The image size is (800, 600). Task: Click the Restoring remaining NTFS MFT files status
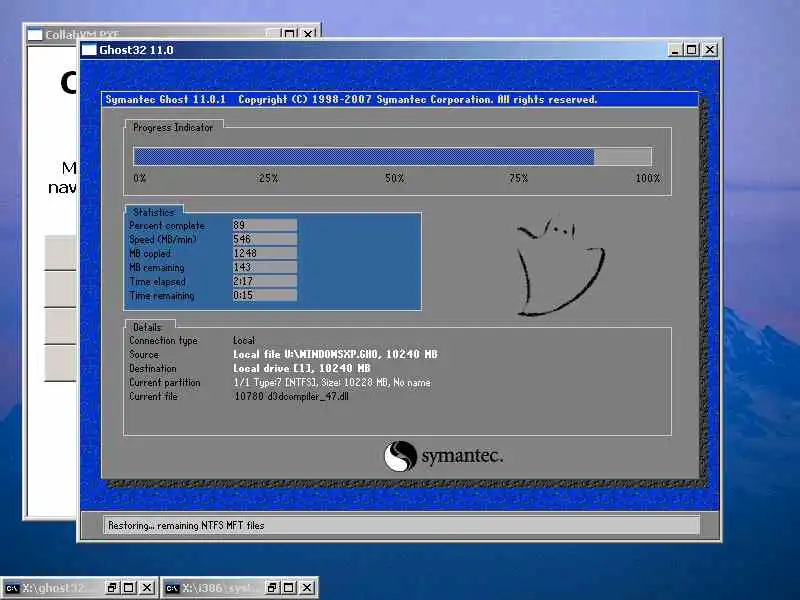pyautogui.click(x=186, y=525)
